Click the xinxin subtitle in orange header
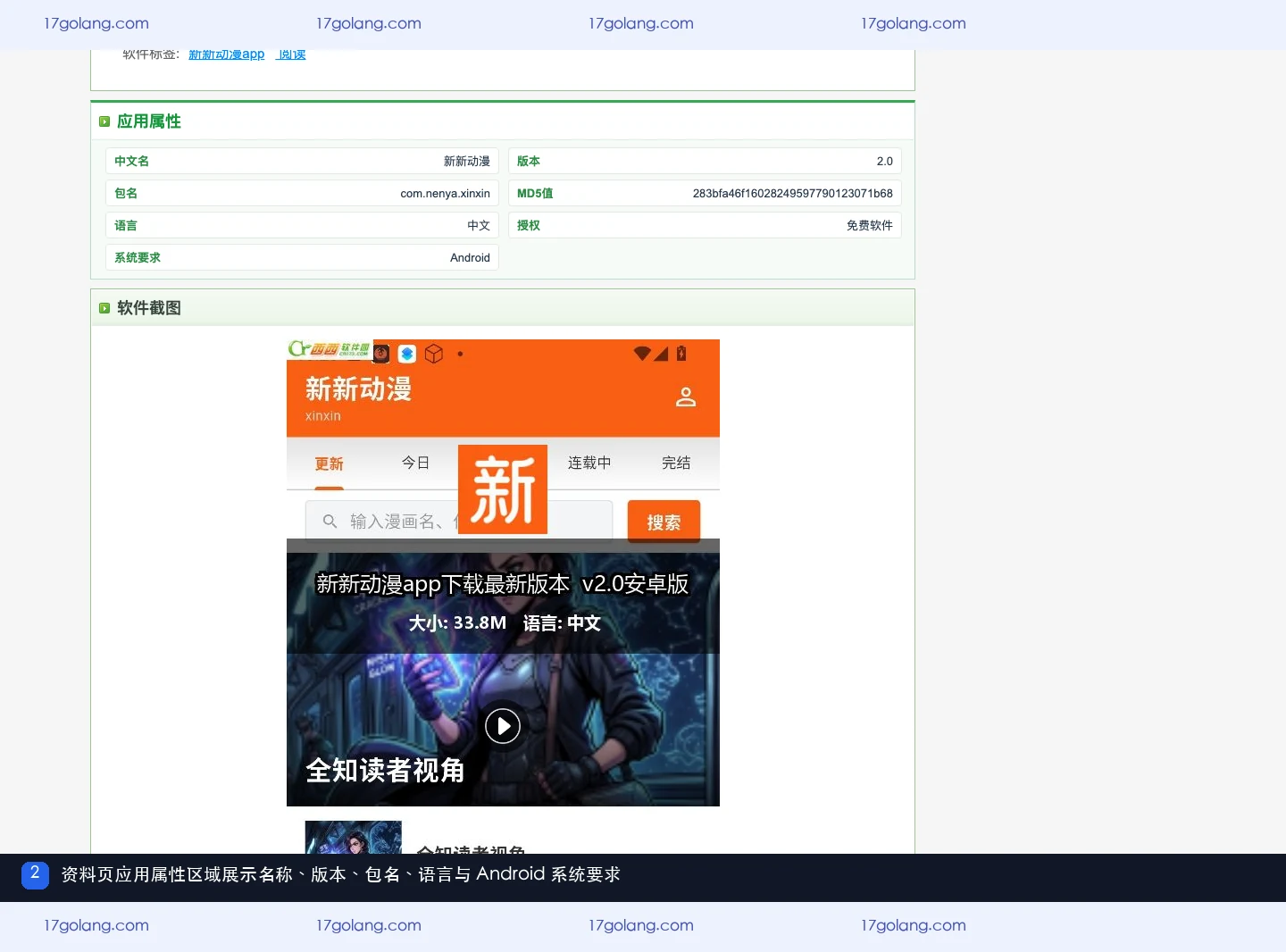The height and width of the screenshot is (952, 1286). coord(322,416)
